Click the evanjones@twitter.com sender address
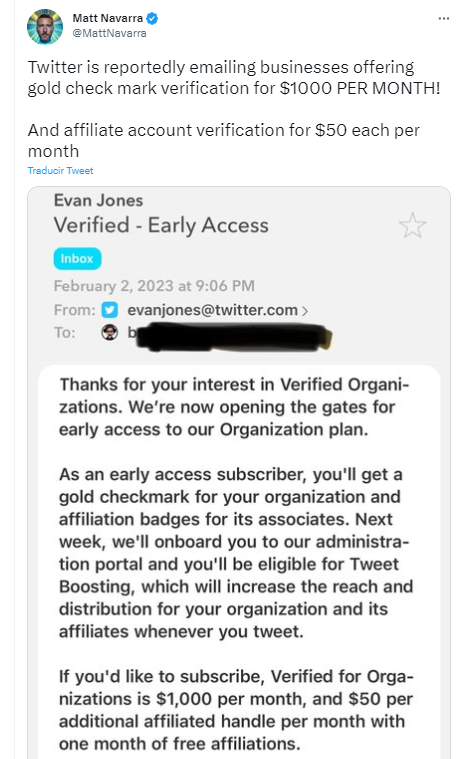This screenshot has width=463, height=759. coord(212,310)
